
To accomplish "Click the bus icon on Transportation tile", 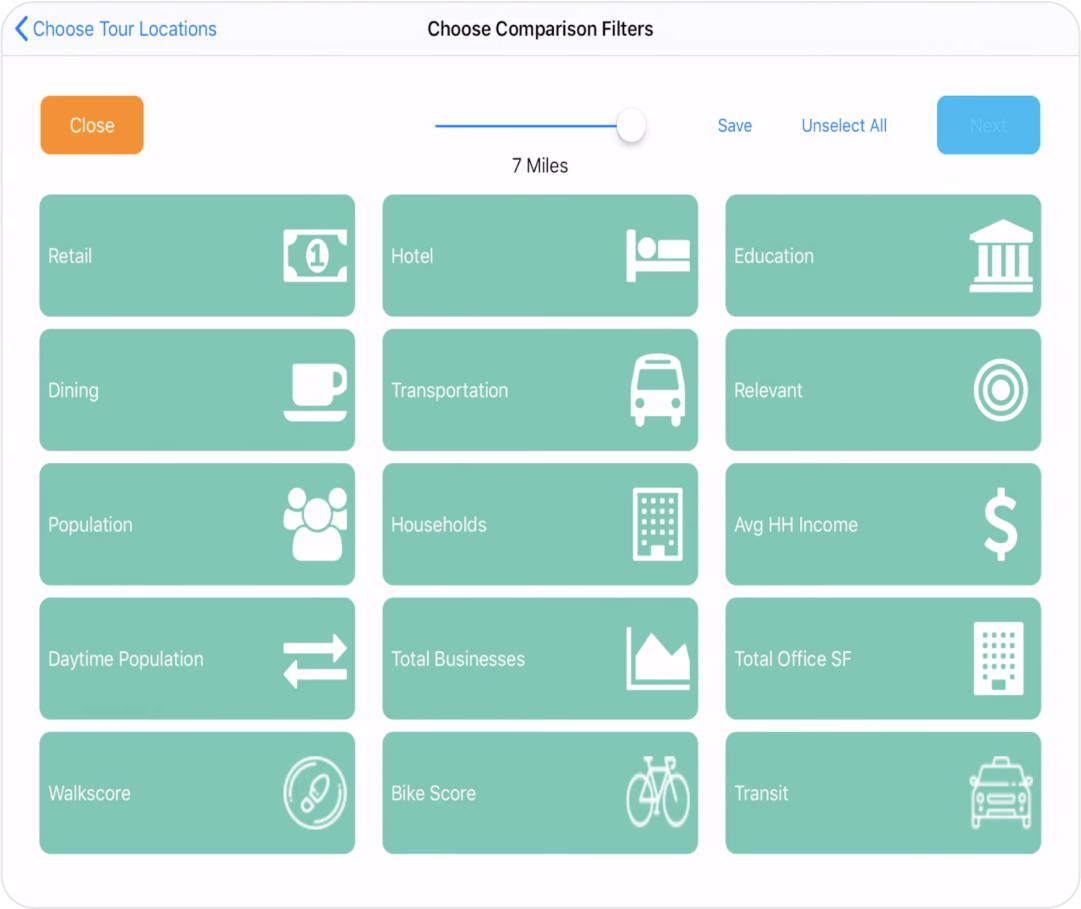I will pos(658,391).
